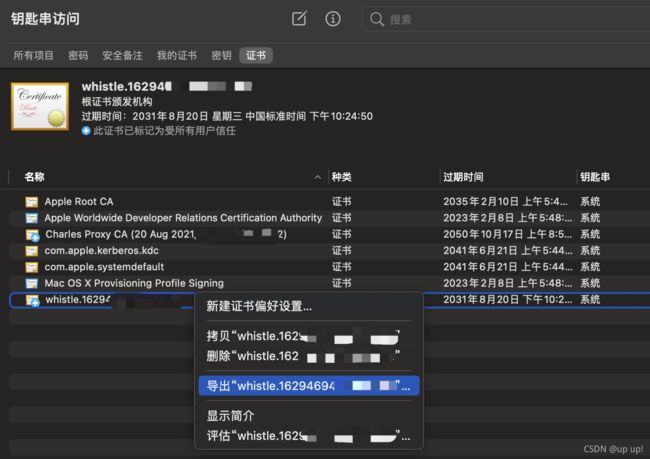The height and width of the screenshot is (459, 650).
Task: Choose 新建证书偏好设置 from context menu
Action: (x=309, y=306)
